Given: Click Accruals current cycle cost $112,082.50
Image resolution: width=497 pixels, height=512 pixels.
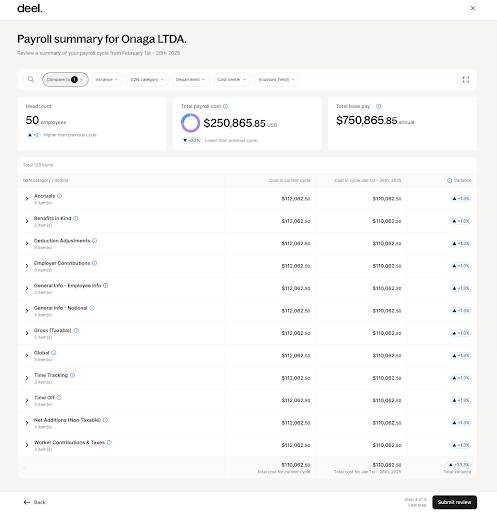Looking at the screenshot, I should [x=296, y=199].
